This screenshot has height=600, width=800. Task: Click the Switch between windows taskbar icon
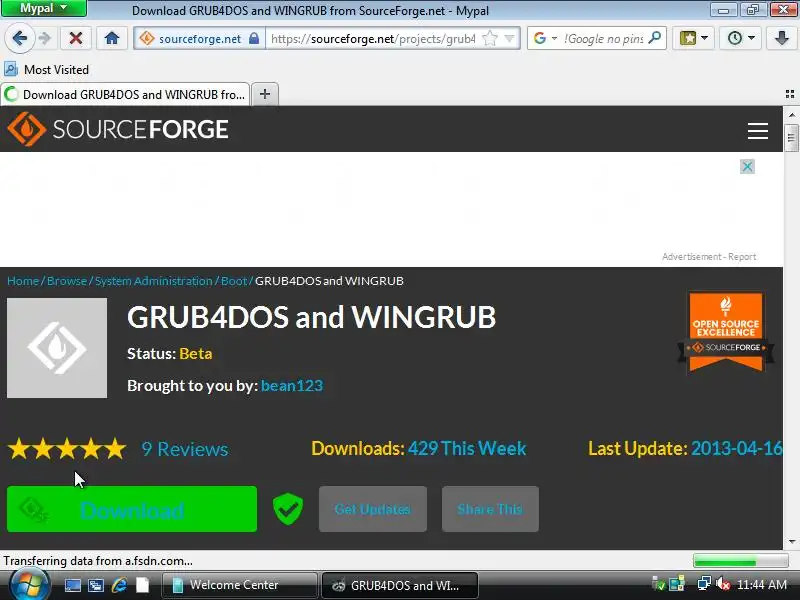point(96,585)
